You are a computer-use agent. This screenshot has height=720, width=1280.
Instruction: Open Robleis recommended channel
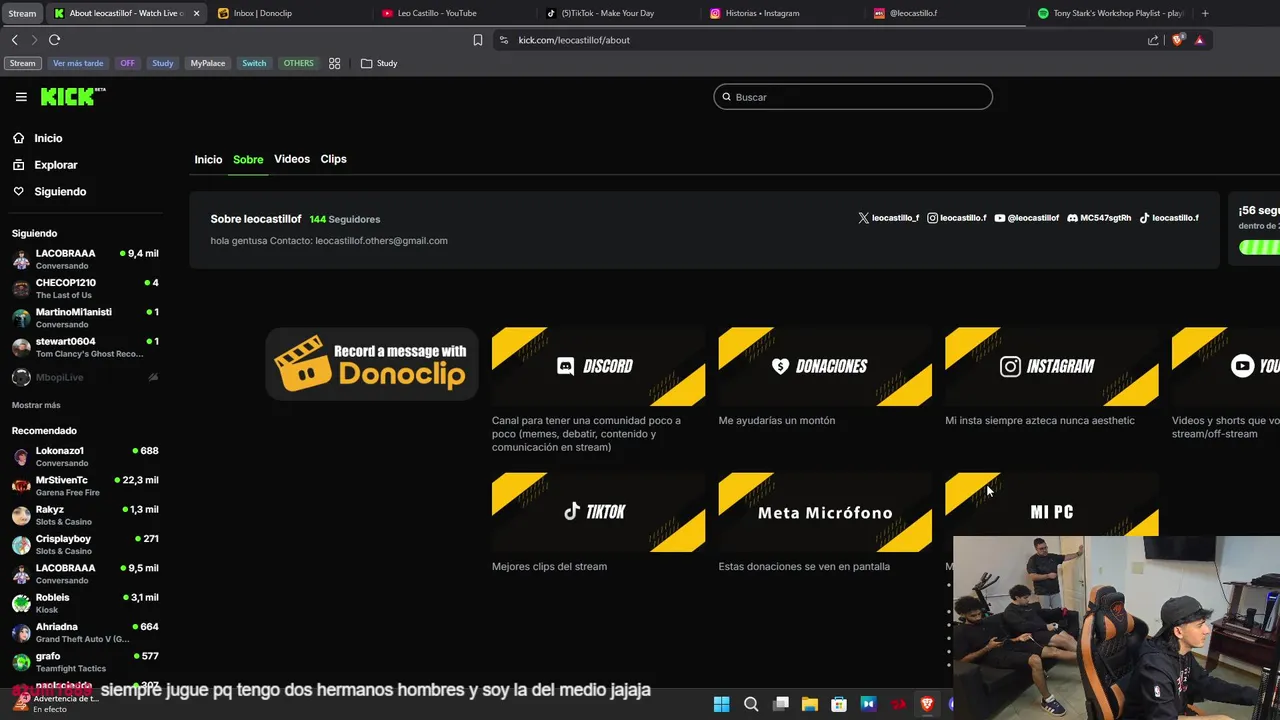(x=85, y=603)
